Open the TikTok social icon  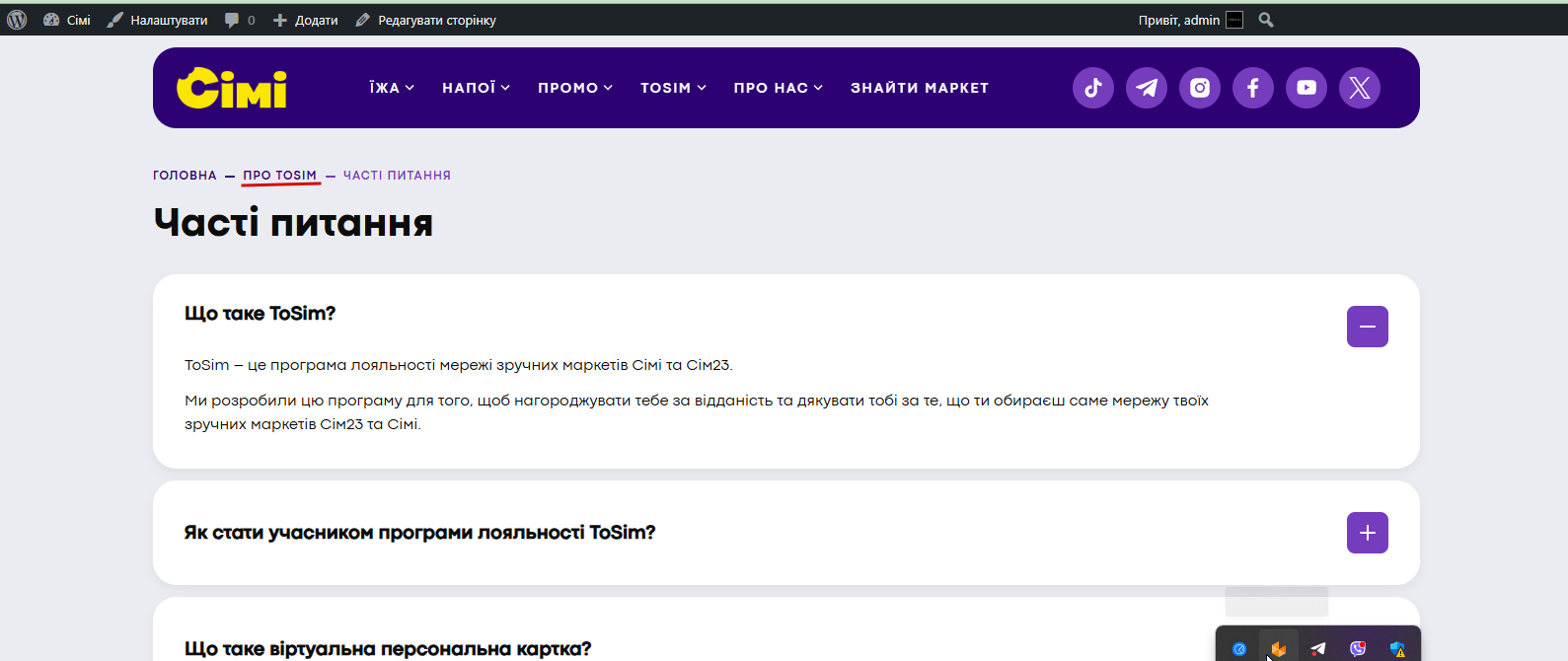tap(1093, 88)
